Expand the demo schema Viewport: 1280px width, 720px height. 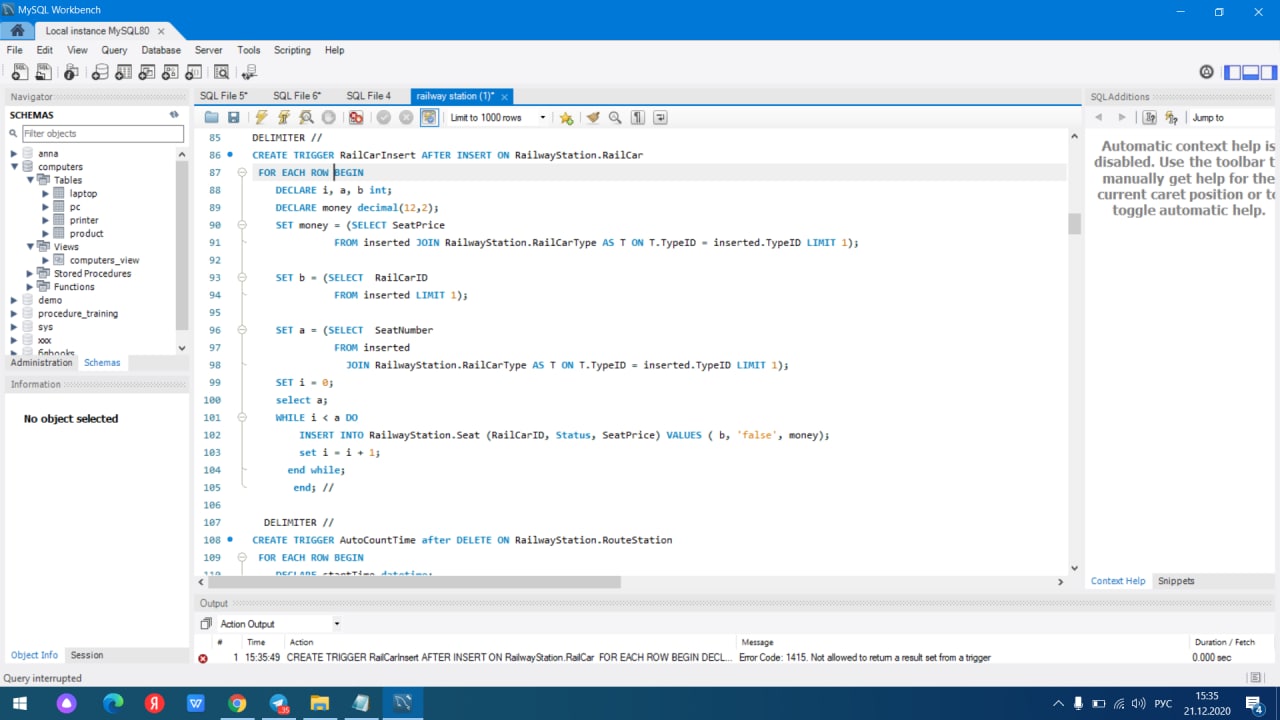14,300
